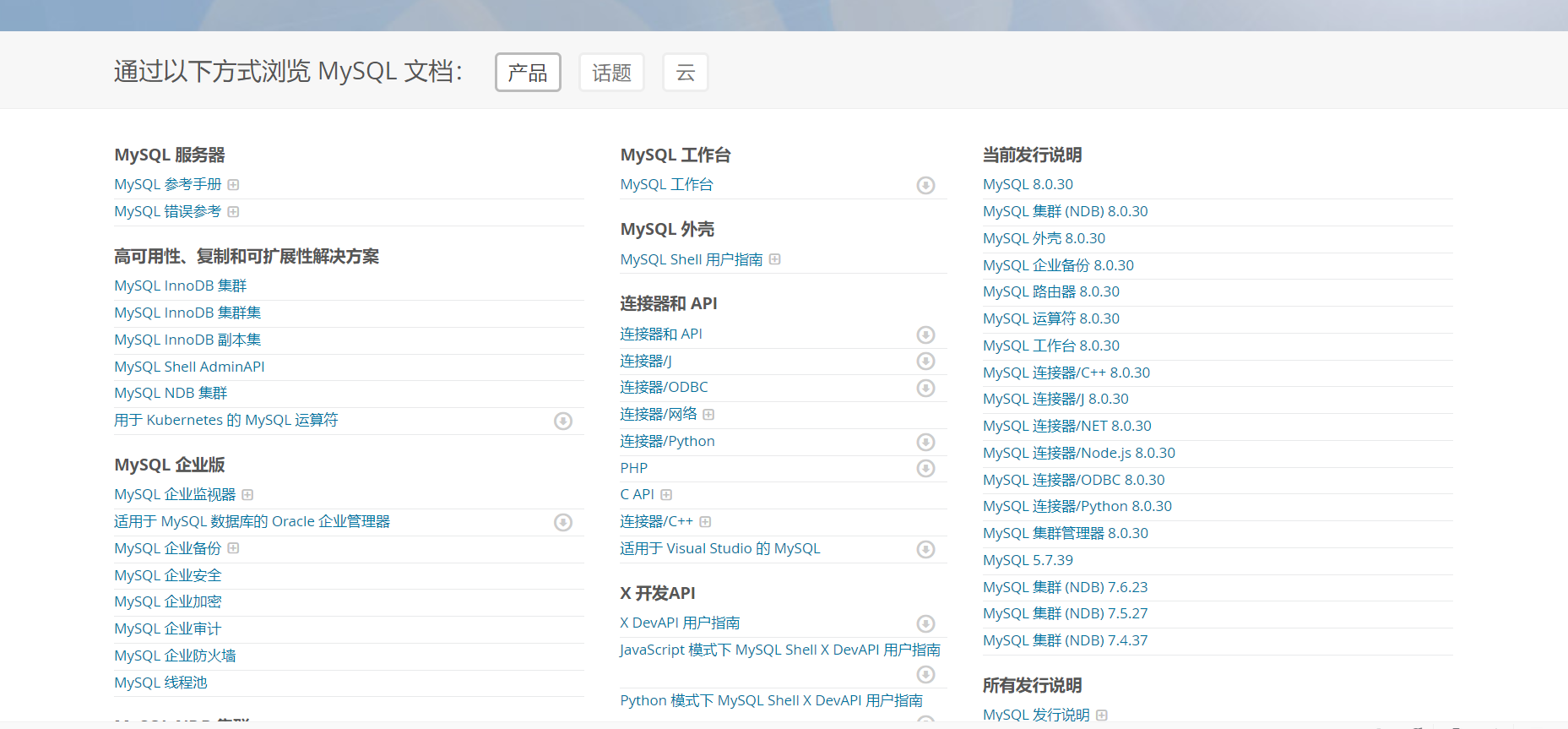This screenshot has height=729, width=1568.
Task: Open MySQL 线程池 link
Action: (x=160, y=683)
